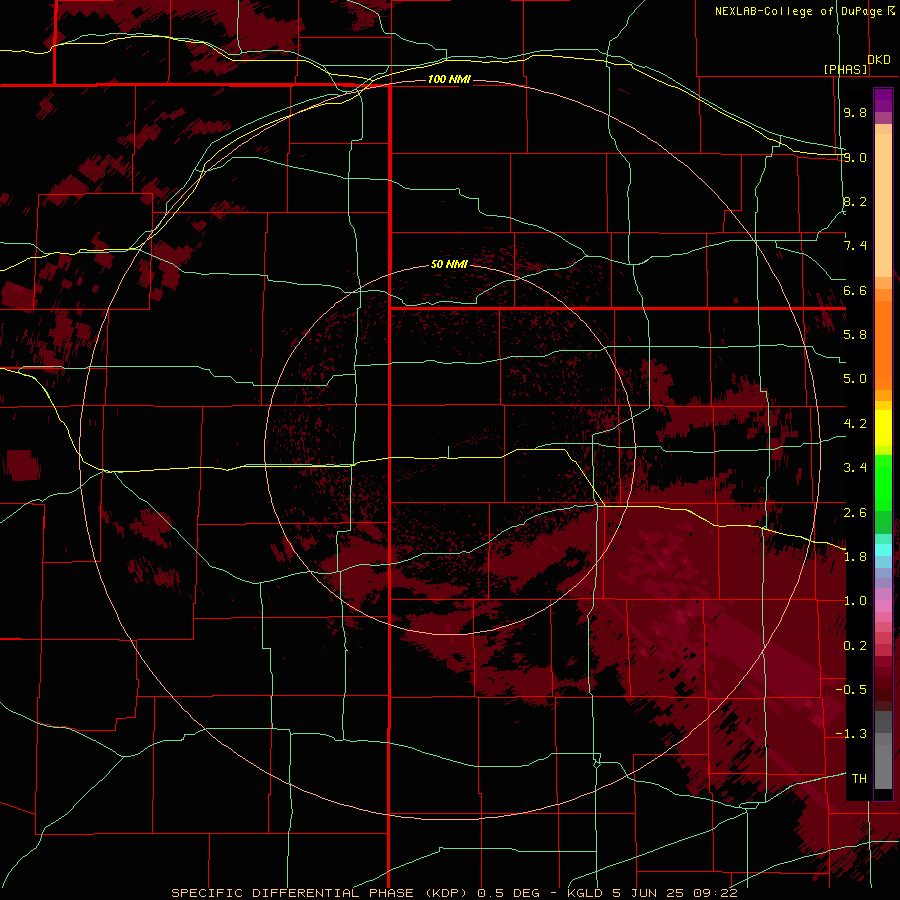This screenshot has width=900, height=900.
Task: Click the KDP product title caption at bottom
Action: [x=454, y=893]
